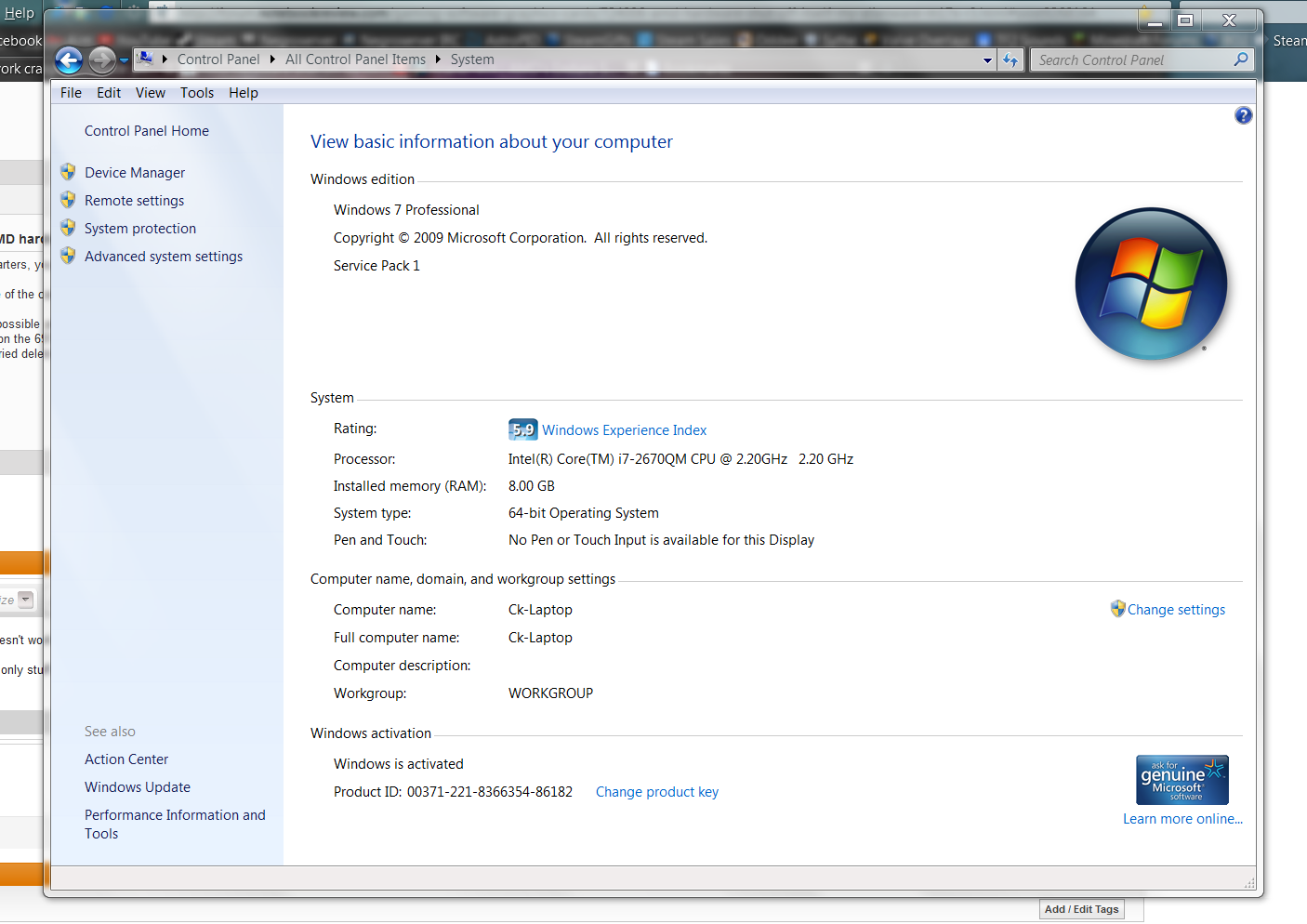Go to Control Panel Home

[147, 131]
